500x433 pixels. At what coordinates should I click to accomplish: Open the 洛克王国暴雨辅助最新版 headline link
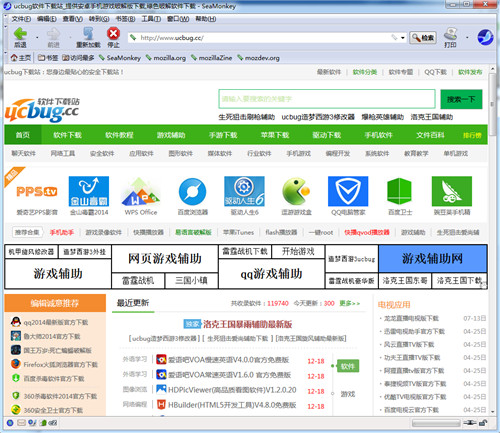pos(248,324)
